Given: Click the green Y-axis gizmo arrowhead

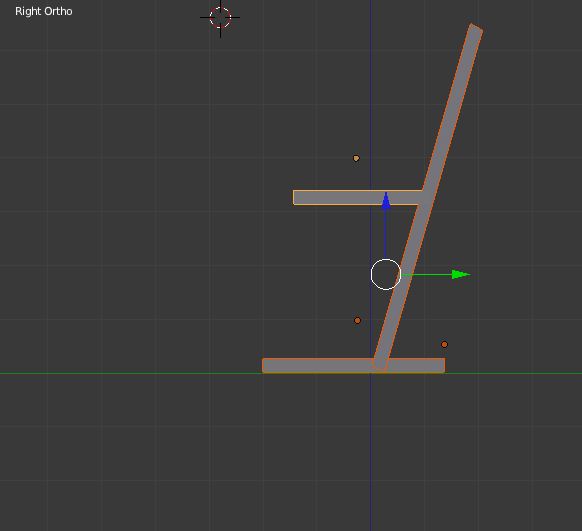Looking at the screenshot, I should tap(461, 275).
